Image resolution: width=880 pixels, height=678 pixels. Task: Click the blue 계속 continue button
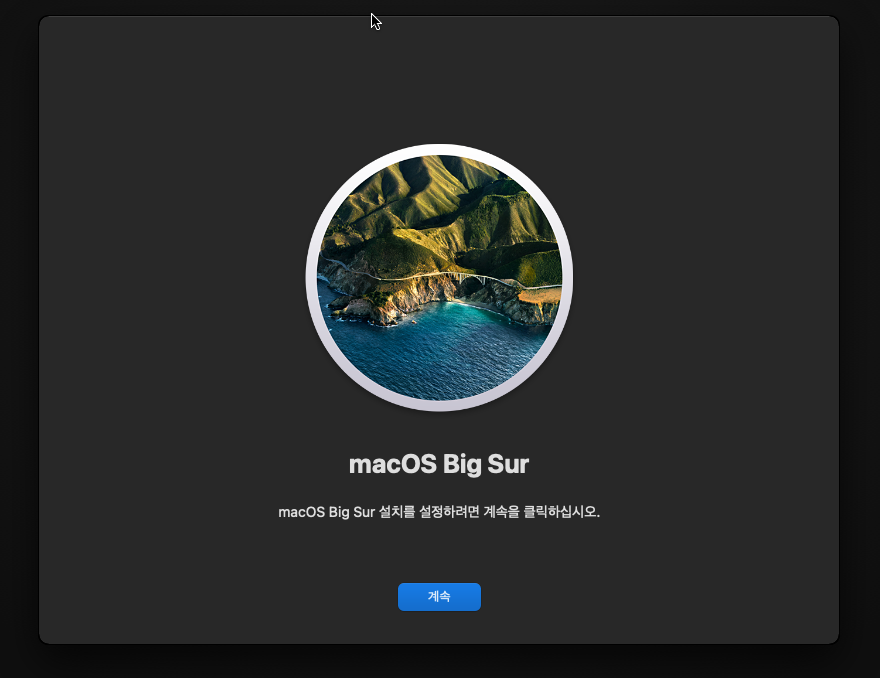pyautogui.click(x=439, y=597)
